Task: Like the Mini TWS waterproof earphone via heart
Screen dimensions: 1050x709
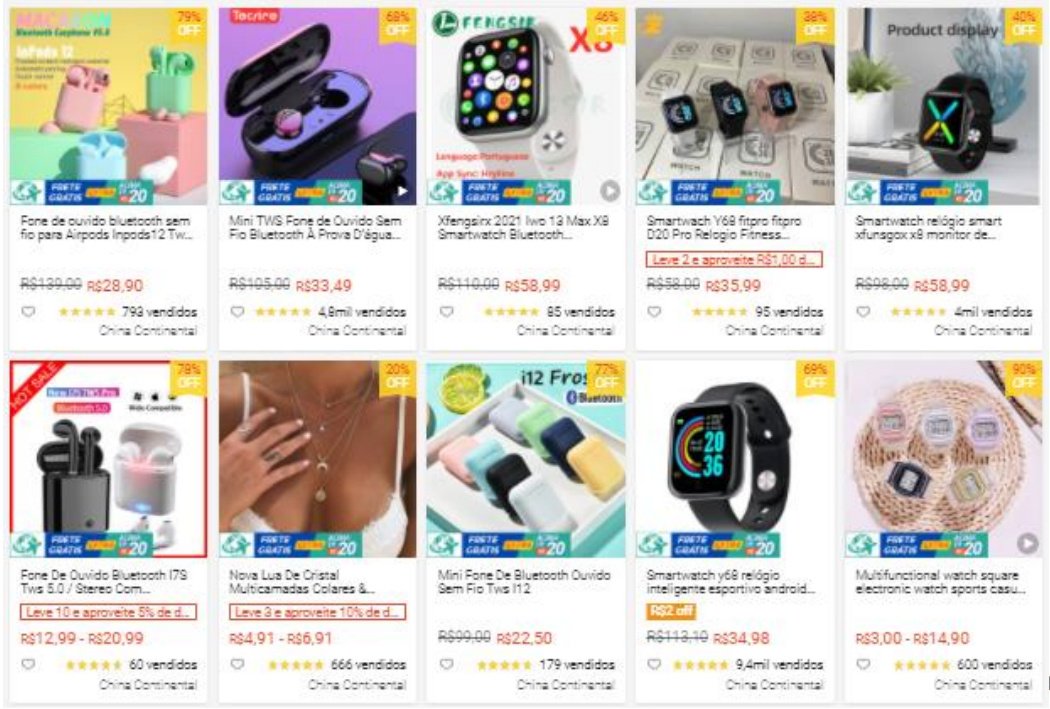Action: pos(237,312)
